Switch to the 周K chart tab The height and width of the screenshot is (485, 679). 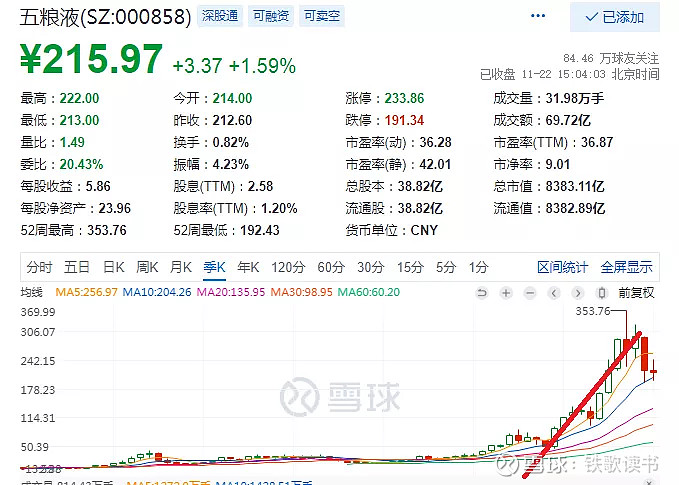pos(147,267)
